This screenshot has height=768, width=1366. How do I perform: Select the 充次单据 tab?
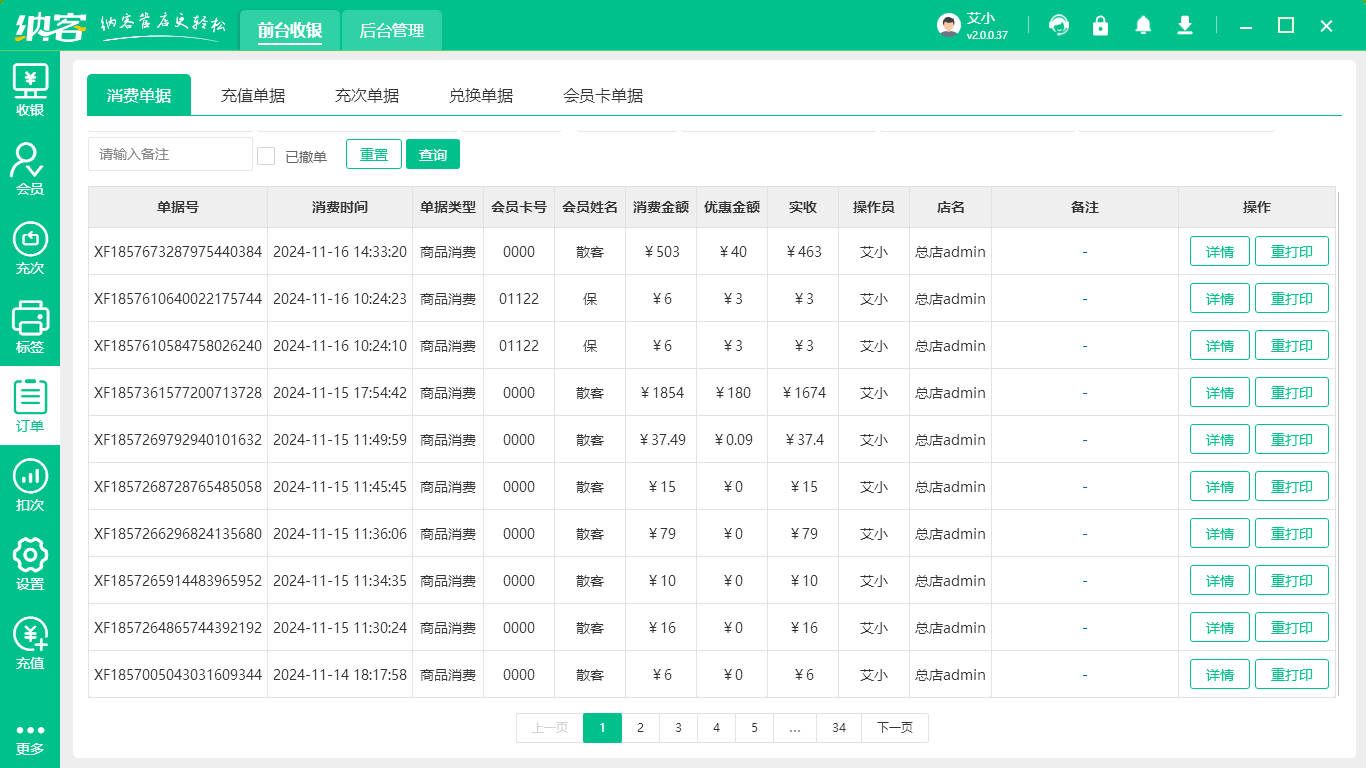coord(367,95)
